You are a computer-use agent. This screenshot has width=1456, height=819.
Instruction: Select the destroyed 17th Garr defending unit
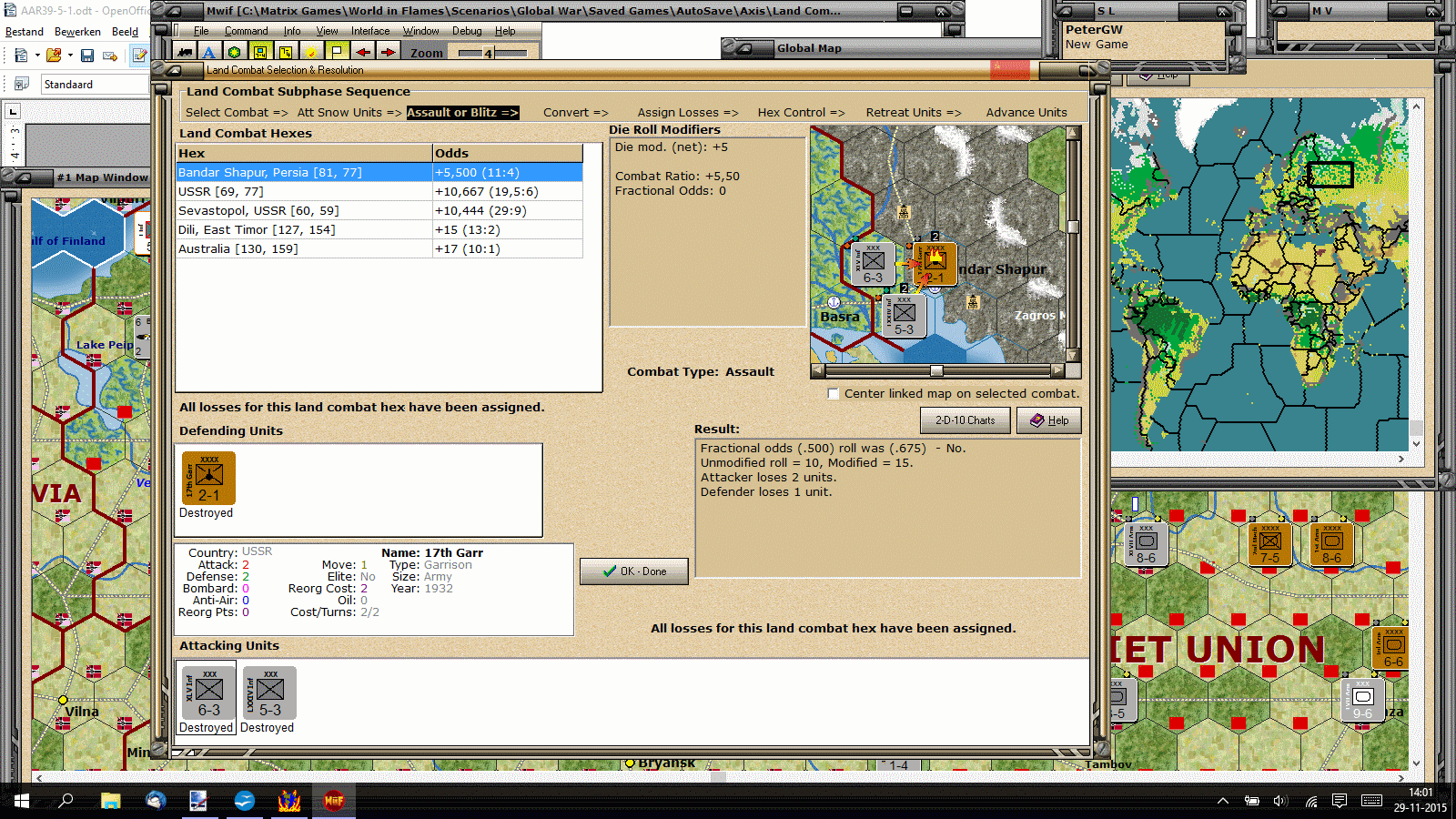208,478
